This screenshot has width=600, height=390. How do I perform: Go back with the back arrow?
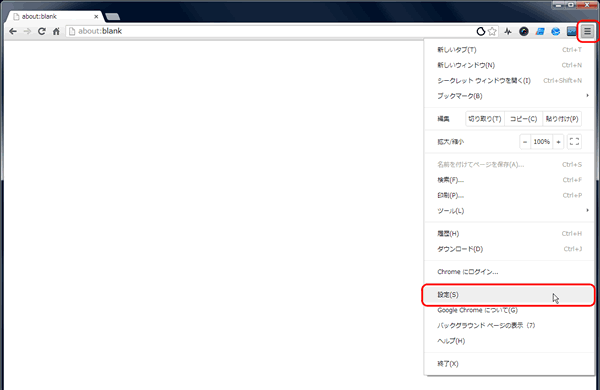[13, 31]
